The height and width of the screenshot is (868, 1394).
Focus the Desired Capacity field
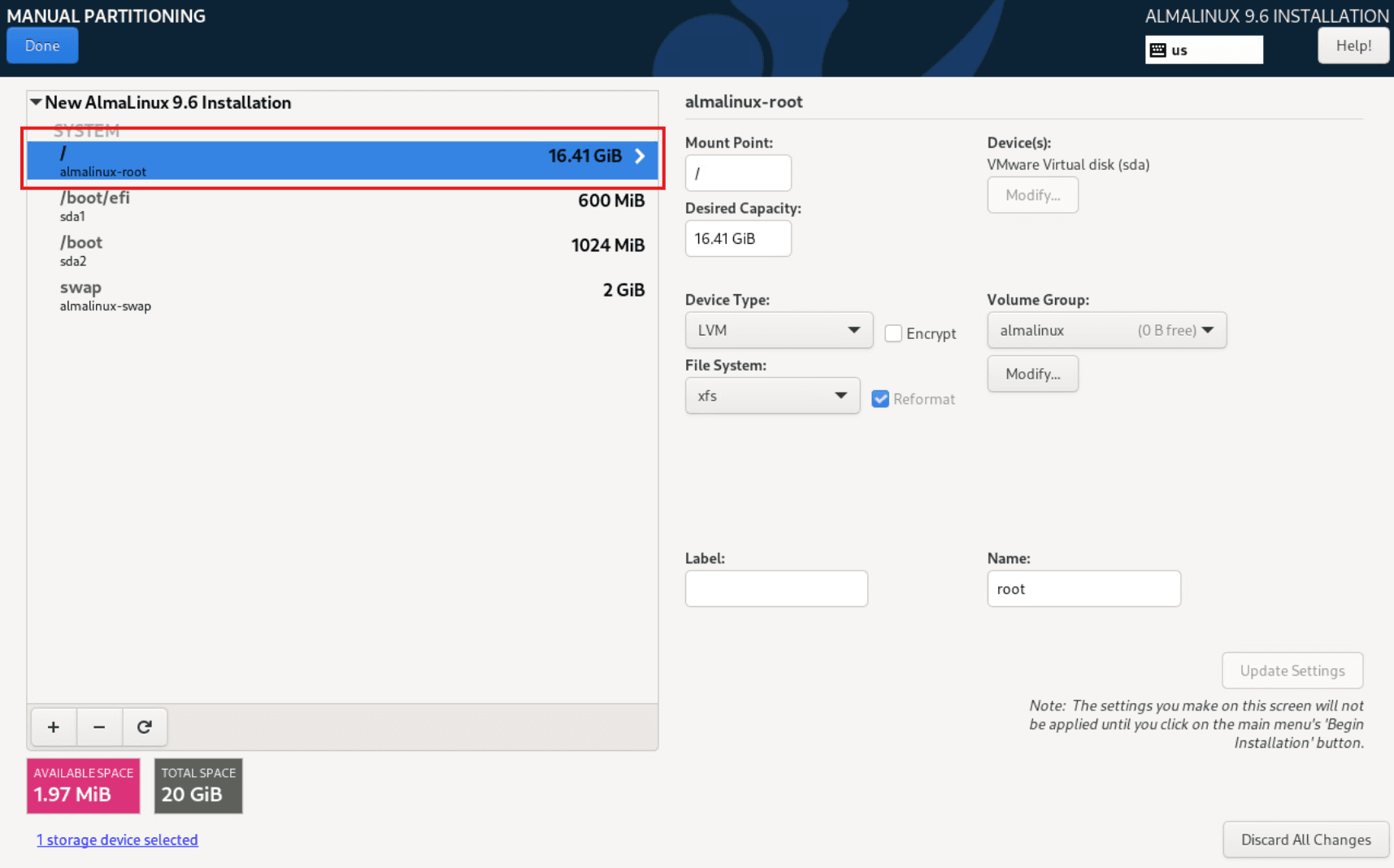738,238
